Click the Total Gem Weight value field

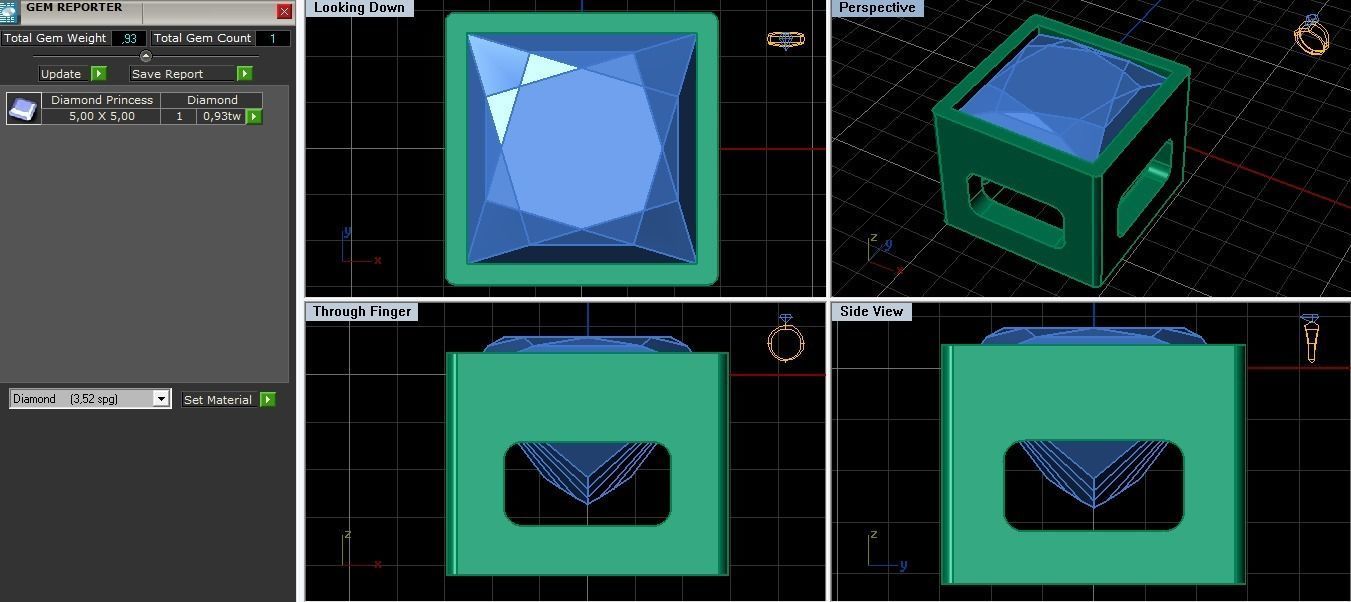(128, 38)
